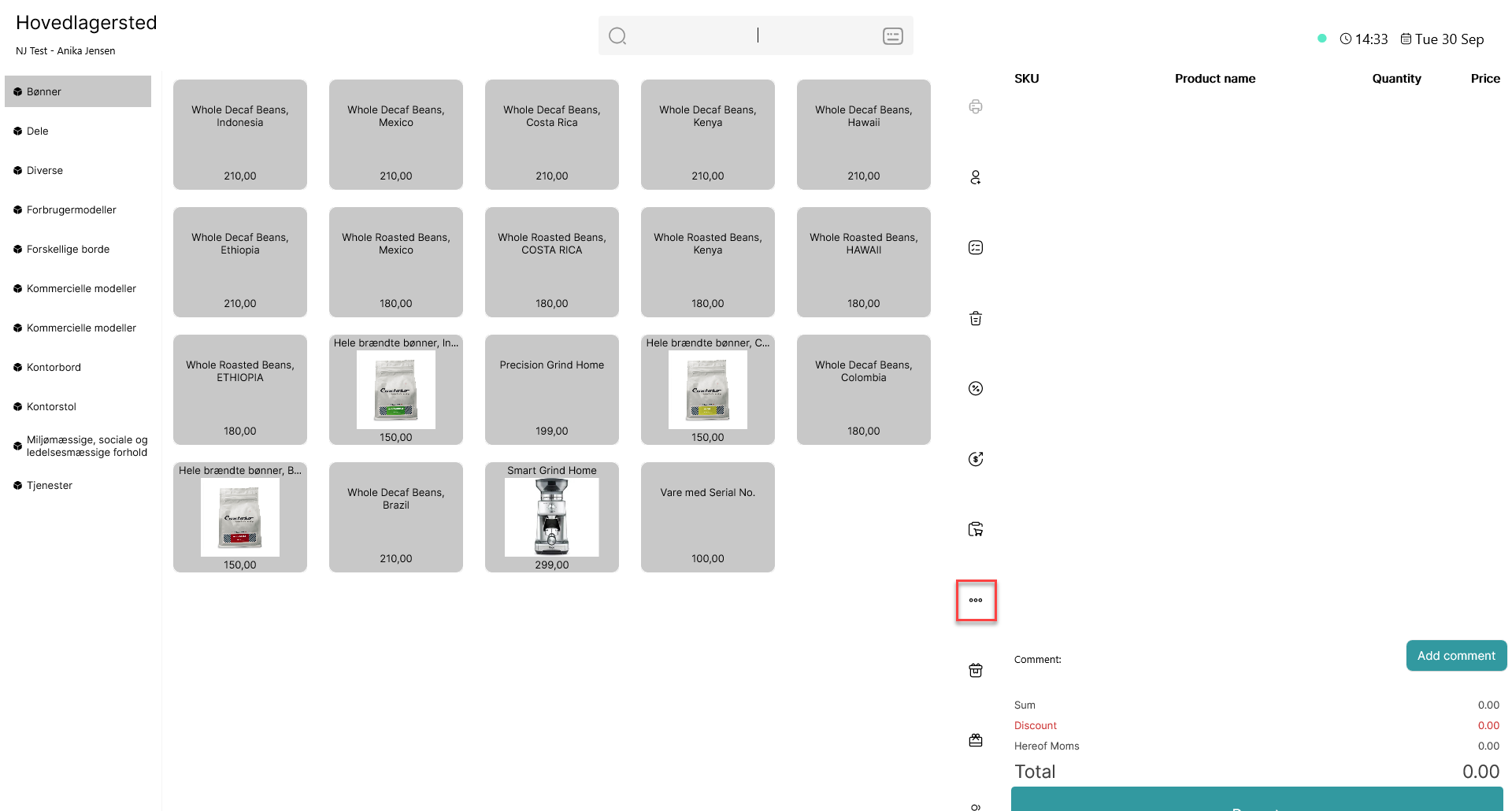Screen dimensions: 1512x811
Task: Open the three-dots more options menu
Action: [x=976, y=600]
